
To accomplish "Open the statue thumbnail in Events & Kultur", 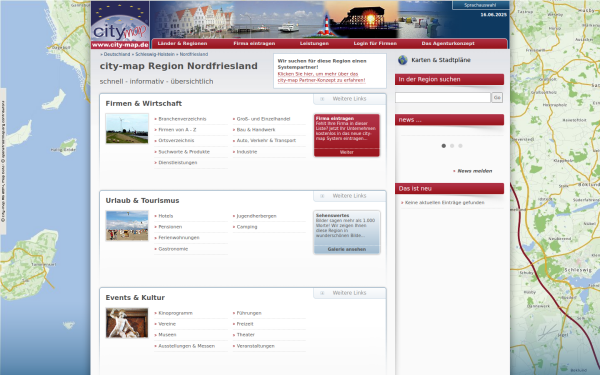I will click(127, 323).
